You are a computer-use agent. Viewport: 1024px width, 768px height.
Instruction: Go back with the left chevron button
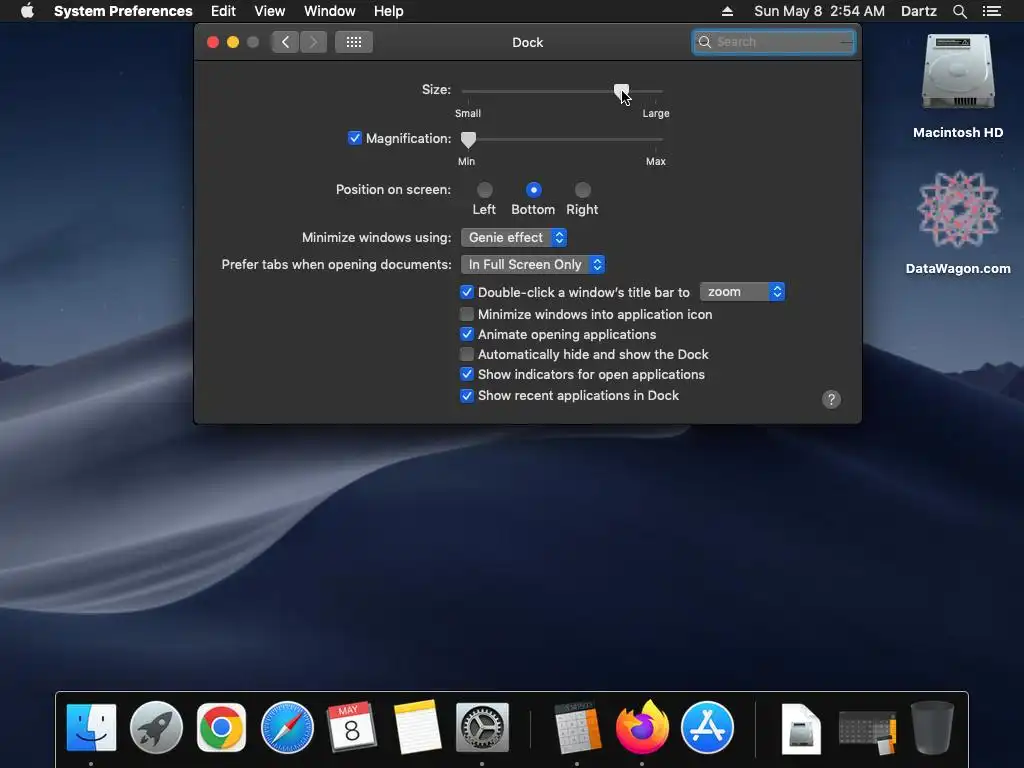coord(285,42)
